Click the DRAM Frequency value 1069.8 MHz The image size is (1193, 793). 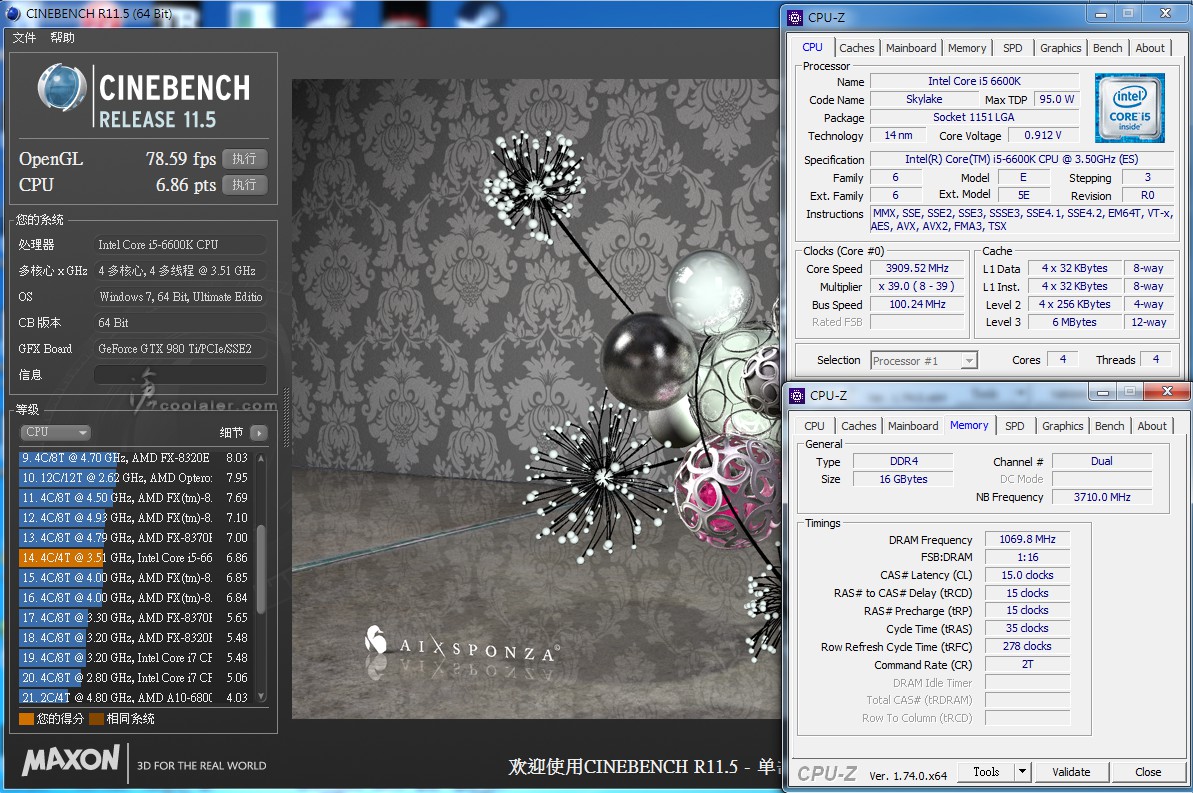pos(1027,540)
